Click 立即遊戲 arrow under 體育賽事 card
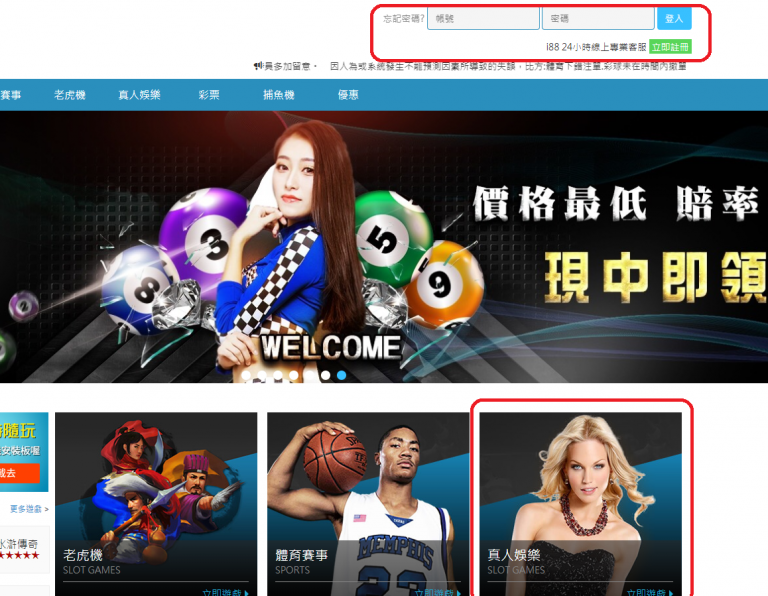 (x=438, y=592)
